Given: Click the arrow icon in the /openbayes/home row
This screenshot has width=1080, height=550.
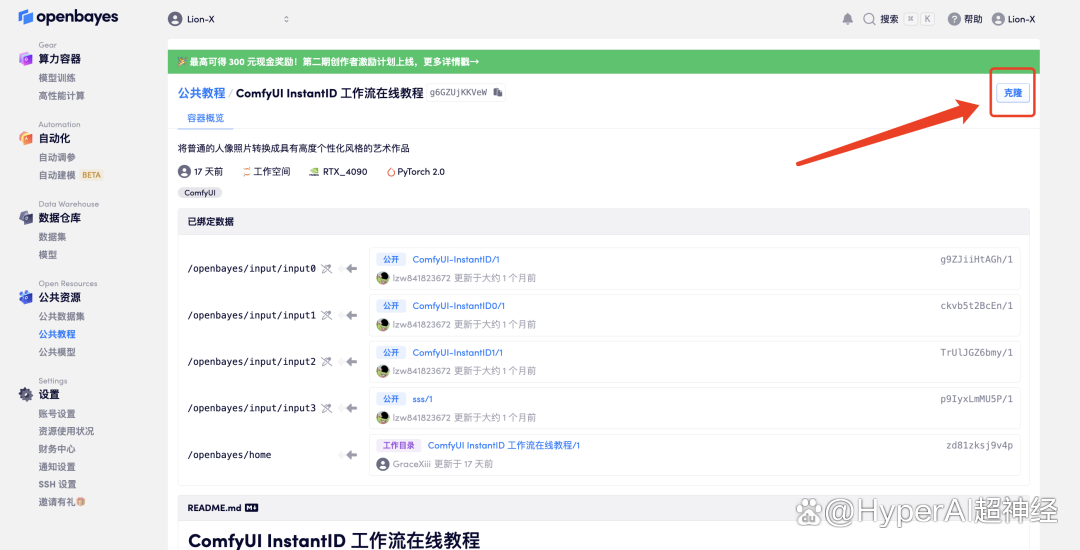Looking at the screenshot, I should point(351,455).
